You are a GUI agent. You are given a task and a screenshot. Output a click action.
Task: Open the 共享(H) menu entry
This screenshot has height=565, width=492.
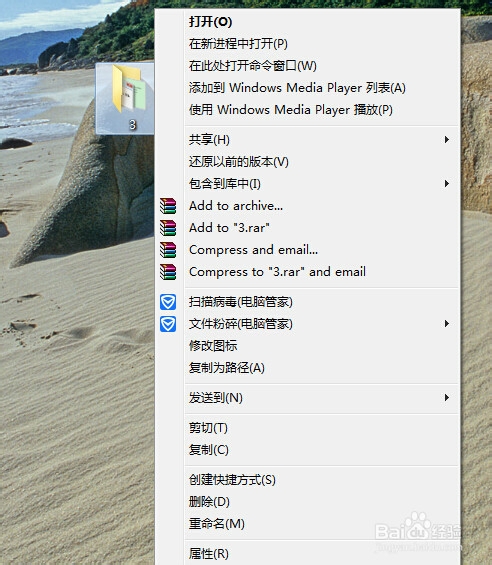click(x=308, y=139)
